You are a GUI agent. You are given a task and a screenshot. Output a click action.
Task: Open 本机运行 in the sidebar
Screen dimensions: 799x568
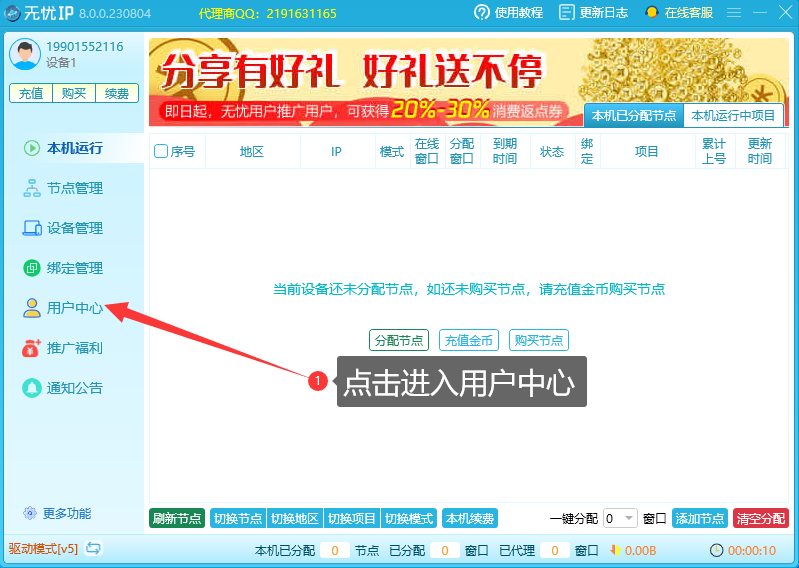(x=74, y=148)
